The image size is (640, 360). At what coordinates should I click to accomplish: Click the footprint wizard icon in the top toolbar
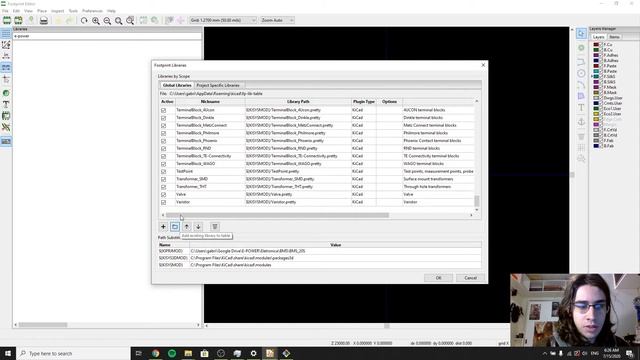point(18,20)
